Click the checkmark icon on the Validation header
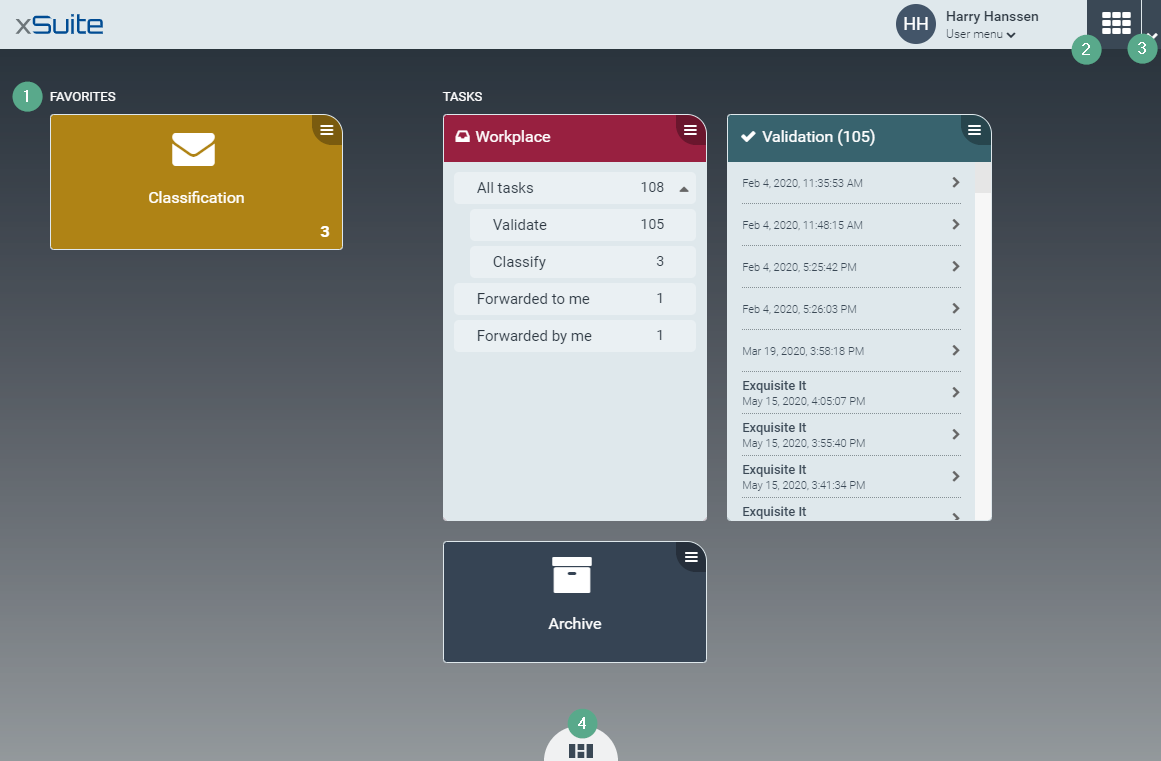1161x761 pixels. 749,137
